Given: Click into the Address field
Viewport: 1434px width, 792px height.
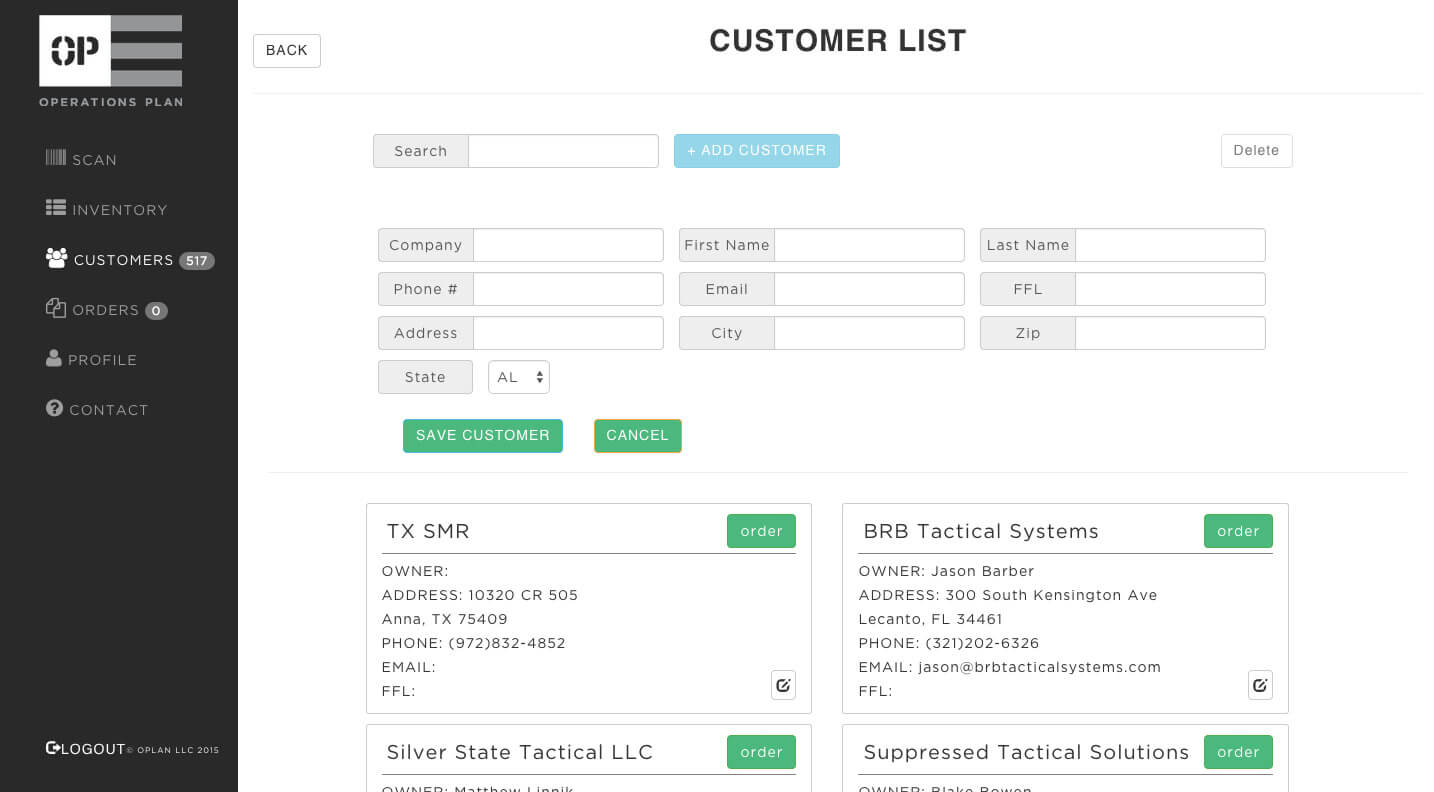Looking at the screenshot, I should click(x=568, y=333).
